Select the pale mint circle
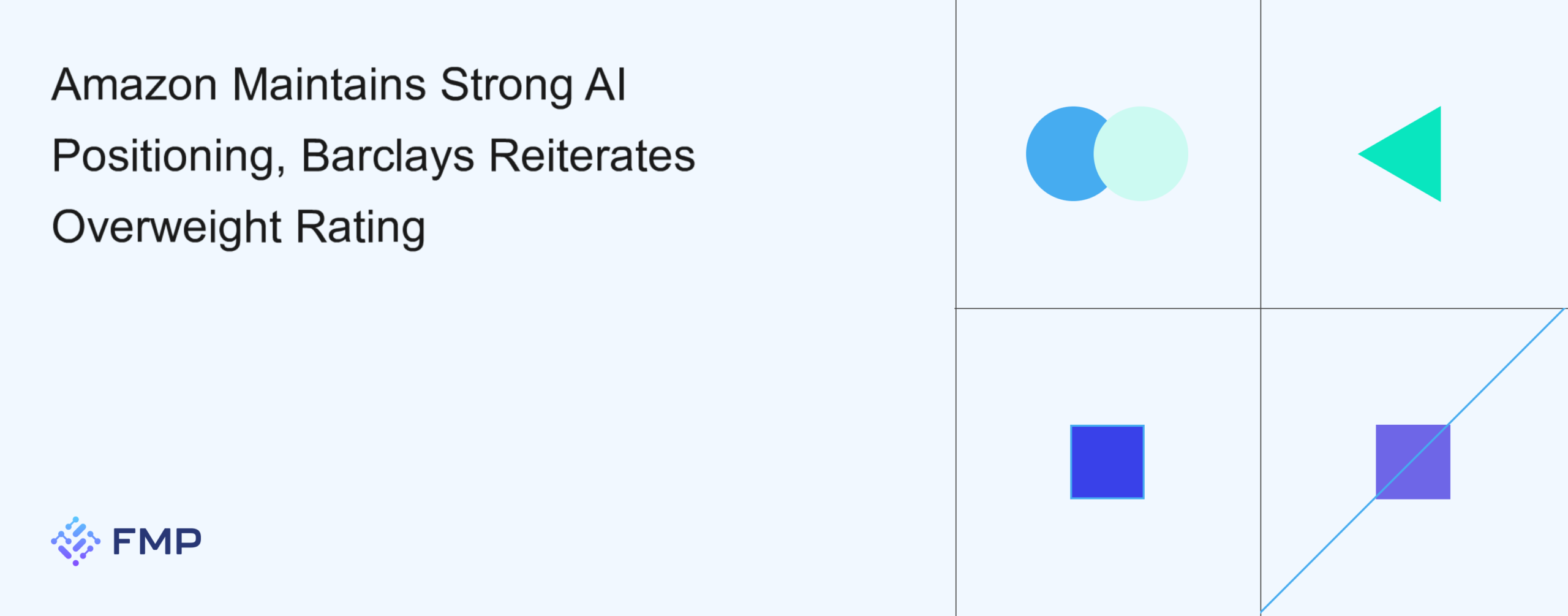Screen dimensions: 1568x616 point(1144,154)
